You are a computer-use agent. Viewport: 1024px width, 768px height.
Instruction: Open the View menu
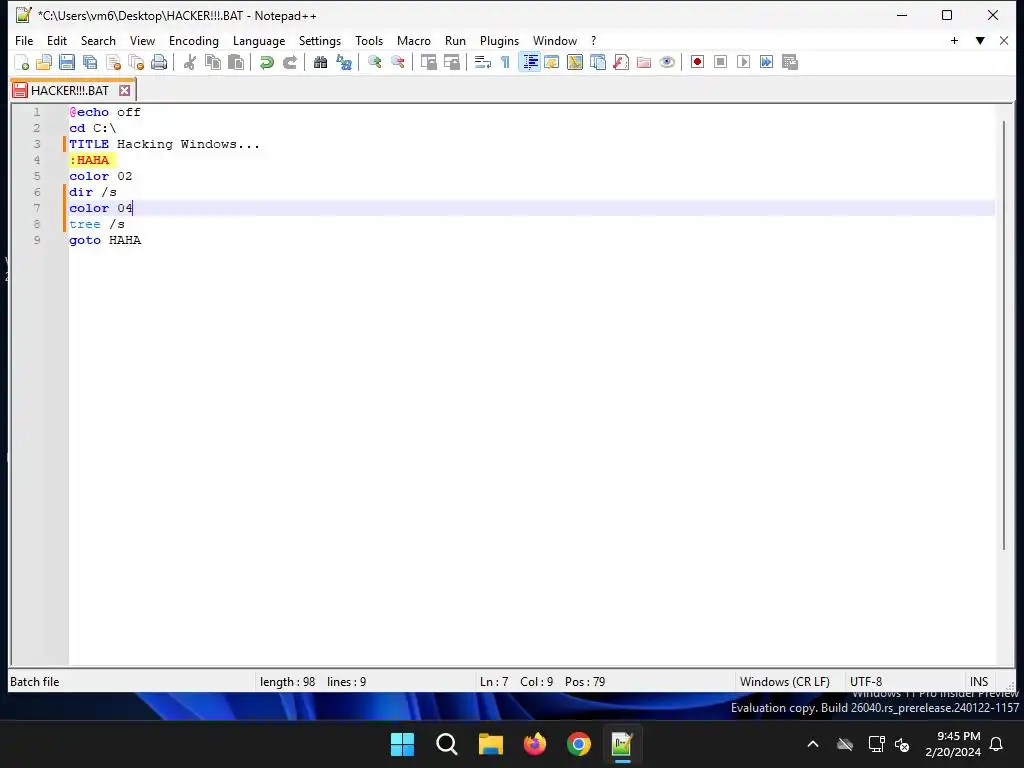tap(142, 40)
